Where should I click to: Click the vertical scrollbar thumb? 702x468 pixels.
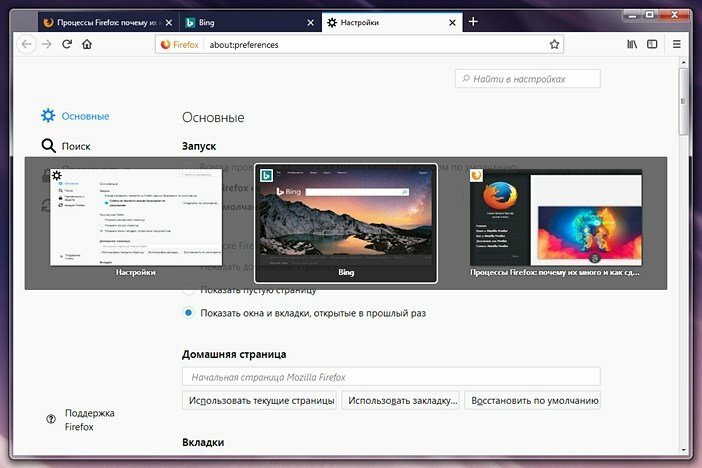(683, 101)
